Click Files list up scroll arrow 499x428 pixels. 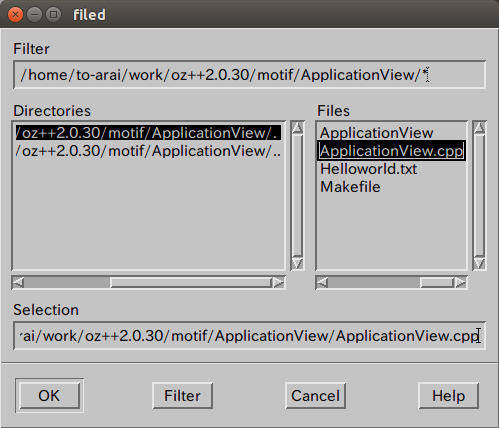click(479, 128)
